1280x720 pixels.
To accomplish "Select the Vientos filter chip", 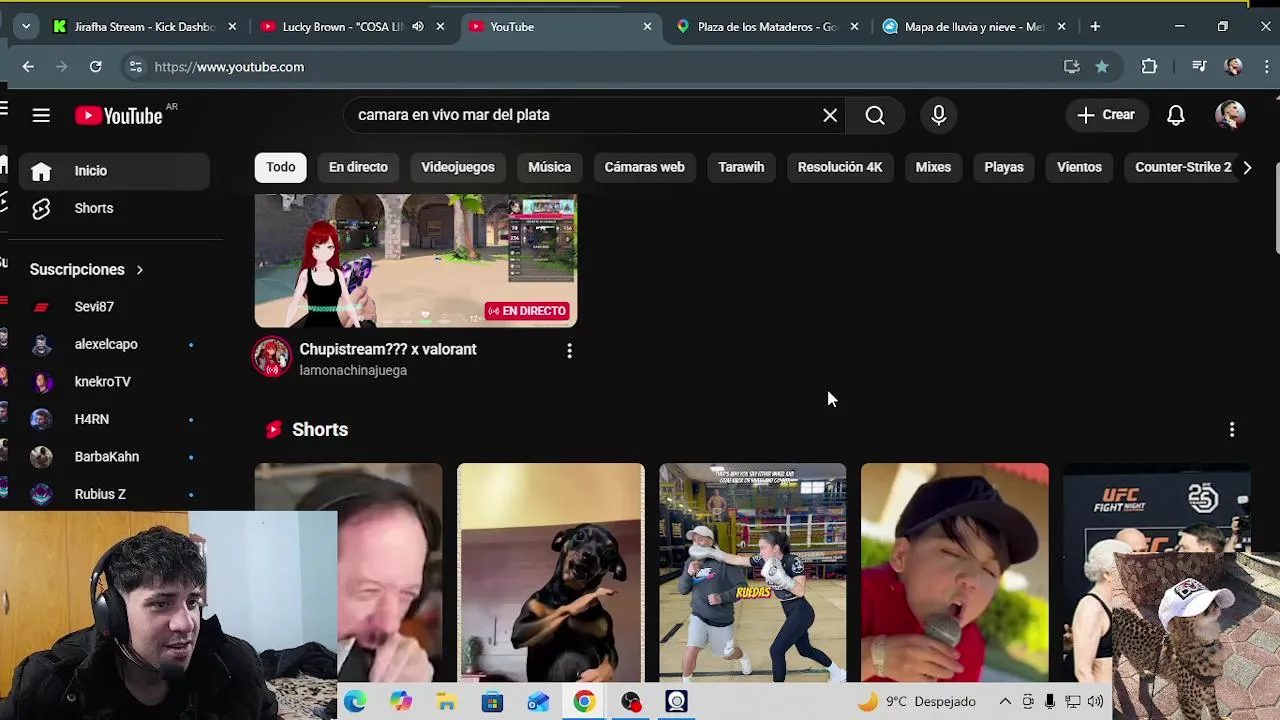I will pyautogui.click(x=1079, y=168).
